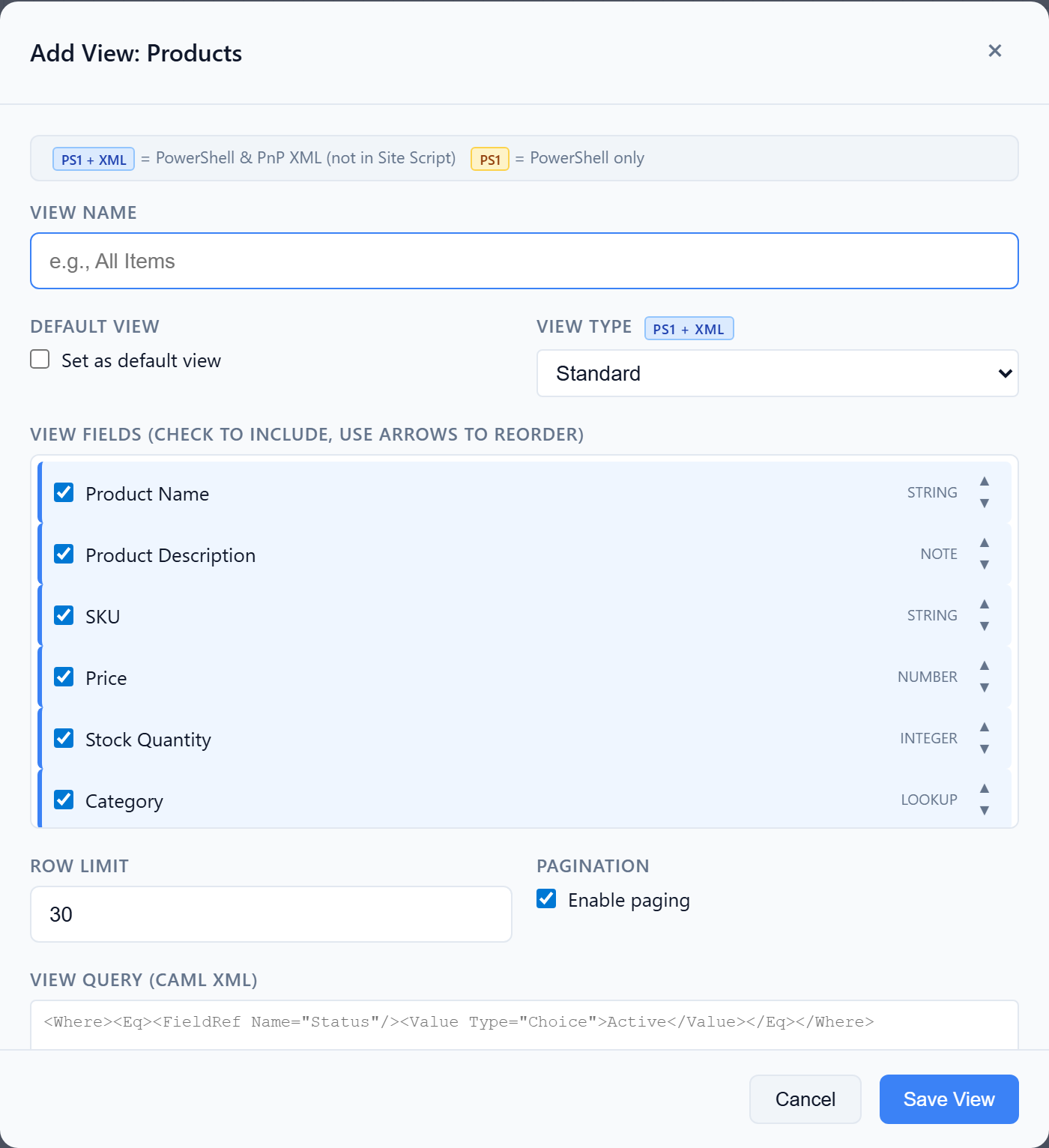Click the 'NUMBER' type label
Viewport: 1049px width, 1148px height.
tap(928, 677)
